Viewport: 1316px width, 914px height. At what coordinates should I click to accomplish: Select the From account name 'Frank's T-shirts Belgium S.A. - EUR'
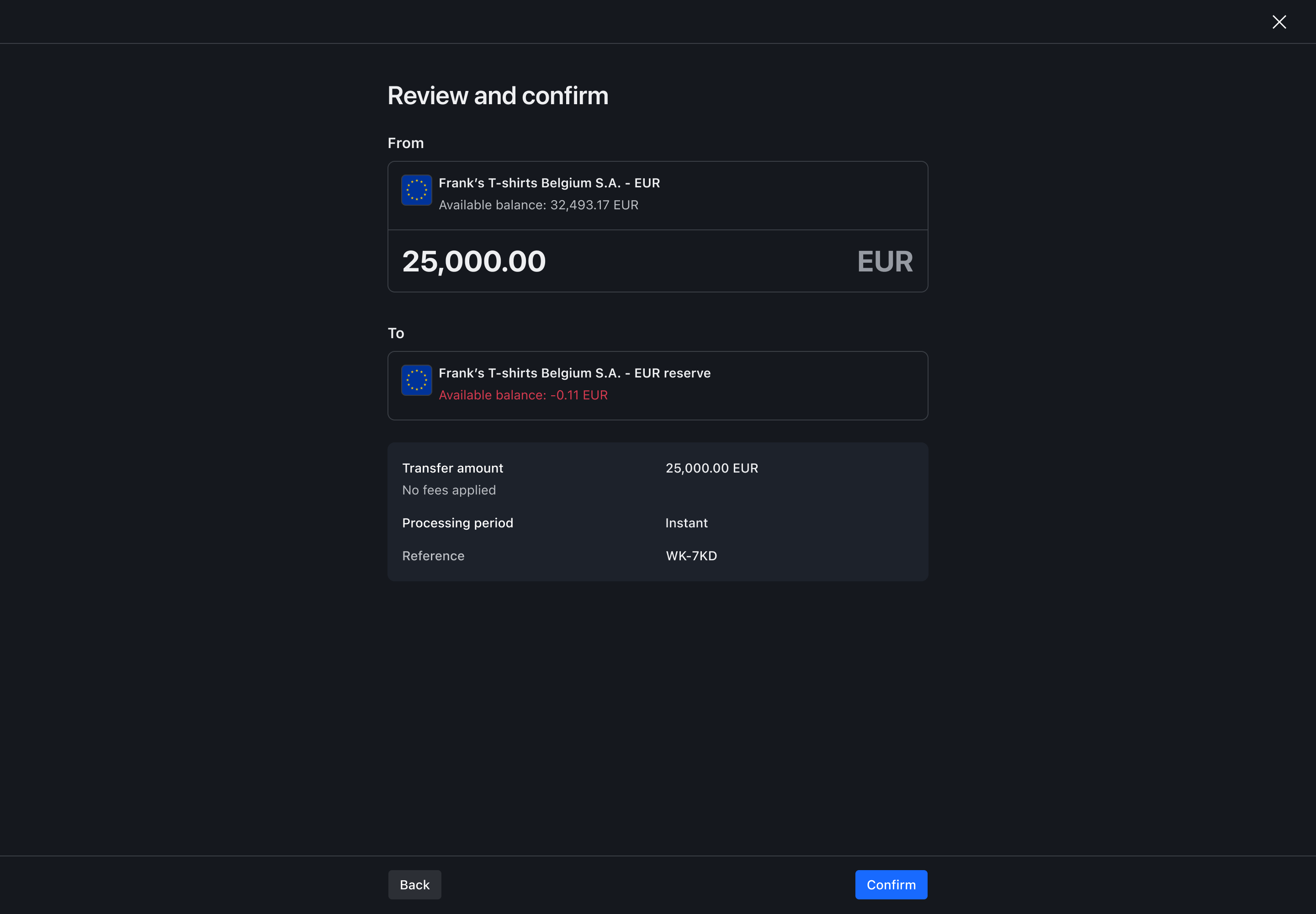click(x=549, y=183)
